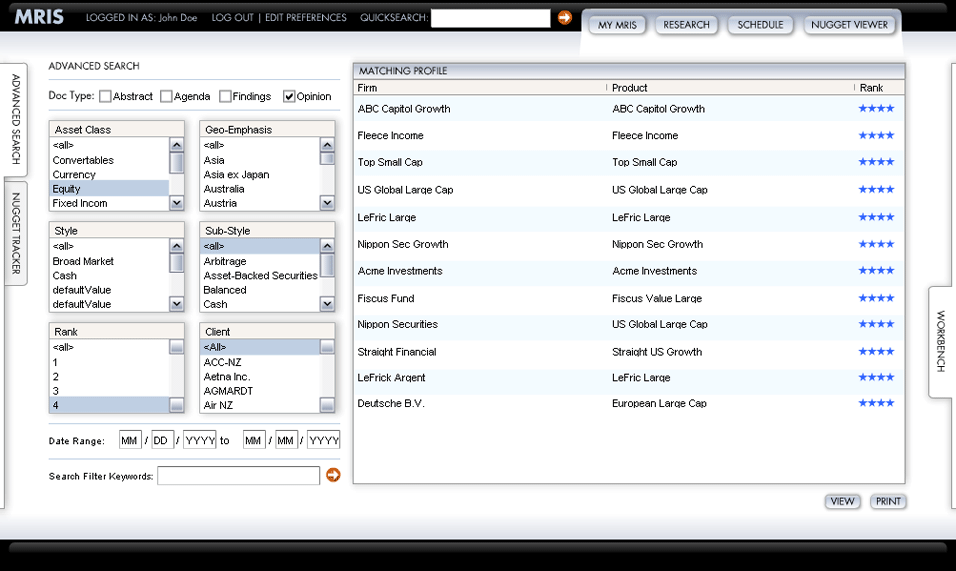Click the start date DD field
This screenshot has height=571, width=956.
(162, 440)
